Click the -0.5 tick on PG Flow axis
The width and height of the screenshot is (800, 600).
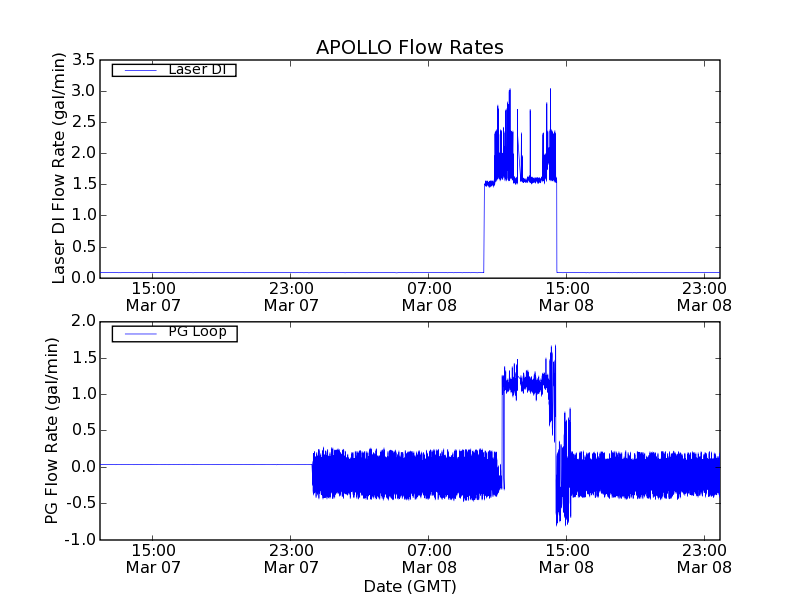pyautogui.click(x=80, y=504)
